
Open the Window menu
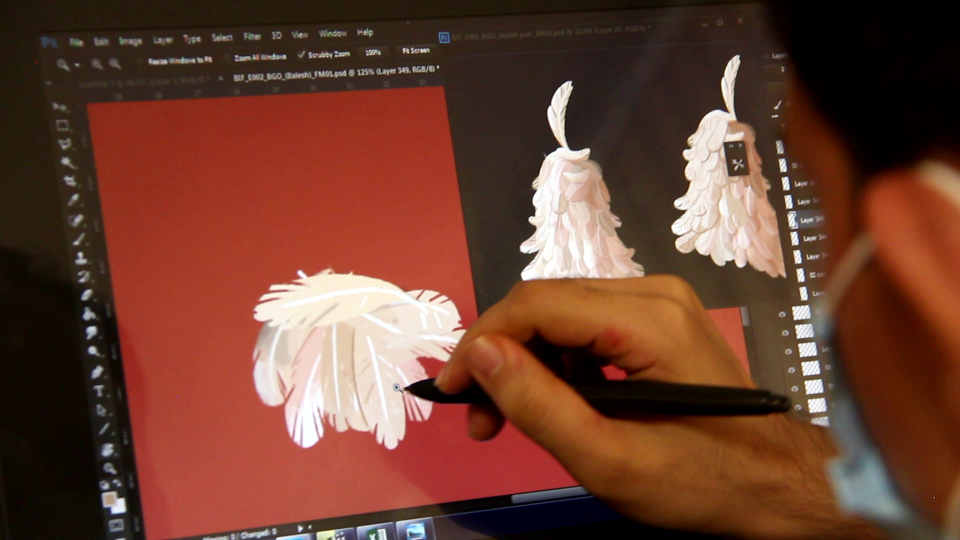pyautogui.click(x=332, y=33)
